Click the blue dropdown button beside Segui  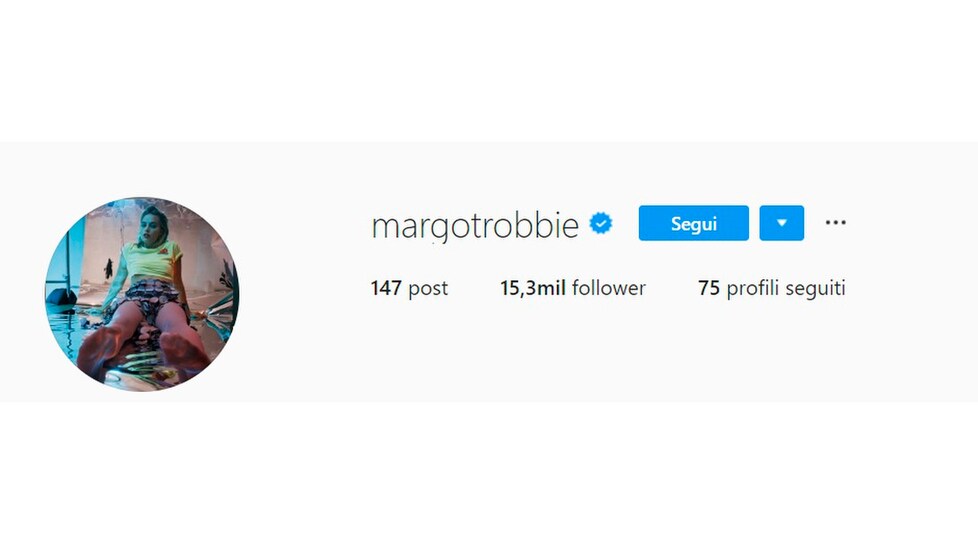click(x=782, y=223)
